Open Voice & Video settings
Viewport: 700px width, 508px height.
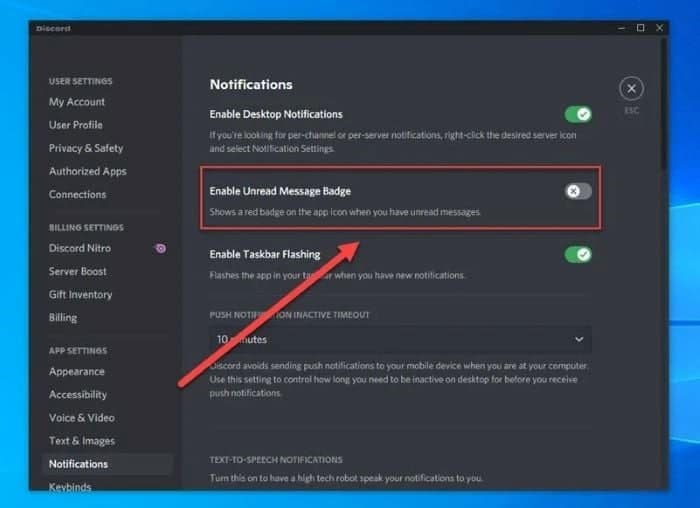82,418
